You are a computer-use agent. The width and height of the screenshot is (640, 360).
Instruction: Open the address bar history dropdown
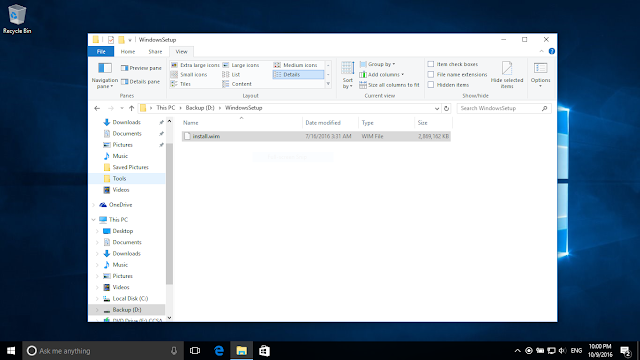tap(437, 108)
